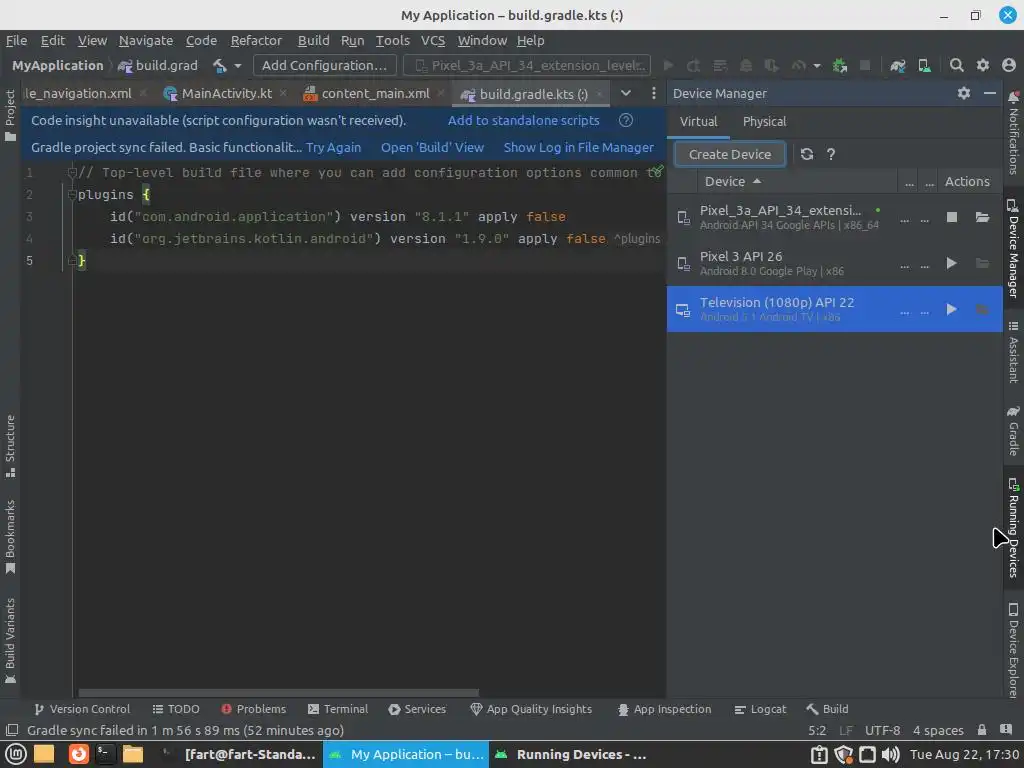Open the Project tool window
1024x768 pixels.
[10, 116]
